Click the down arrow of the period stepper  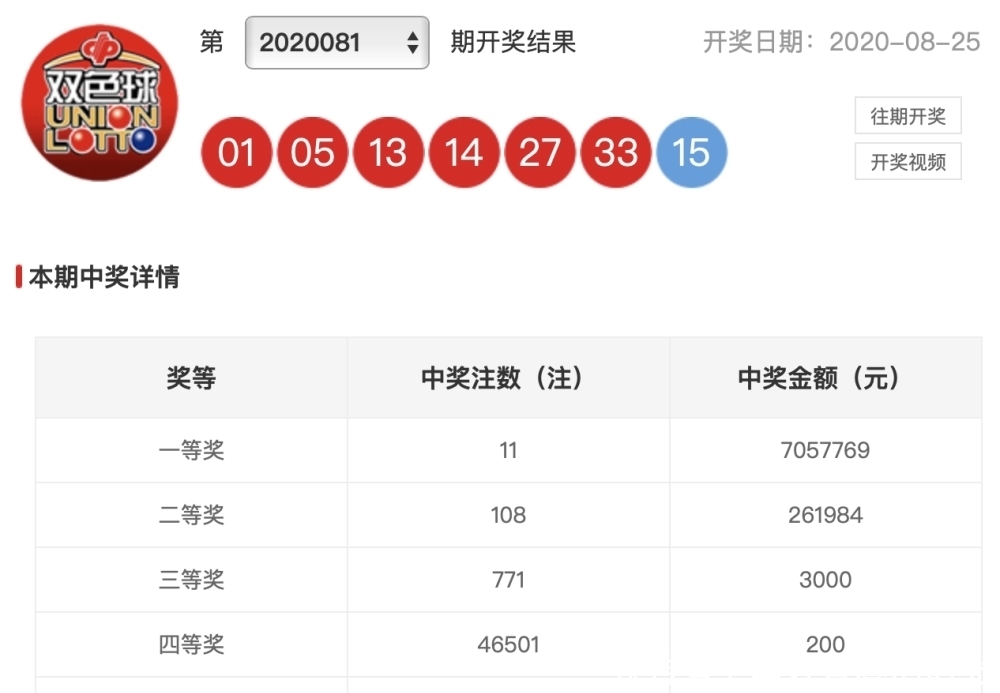tap(411, 50)
